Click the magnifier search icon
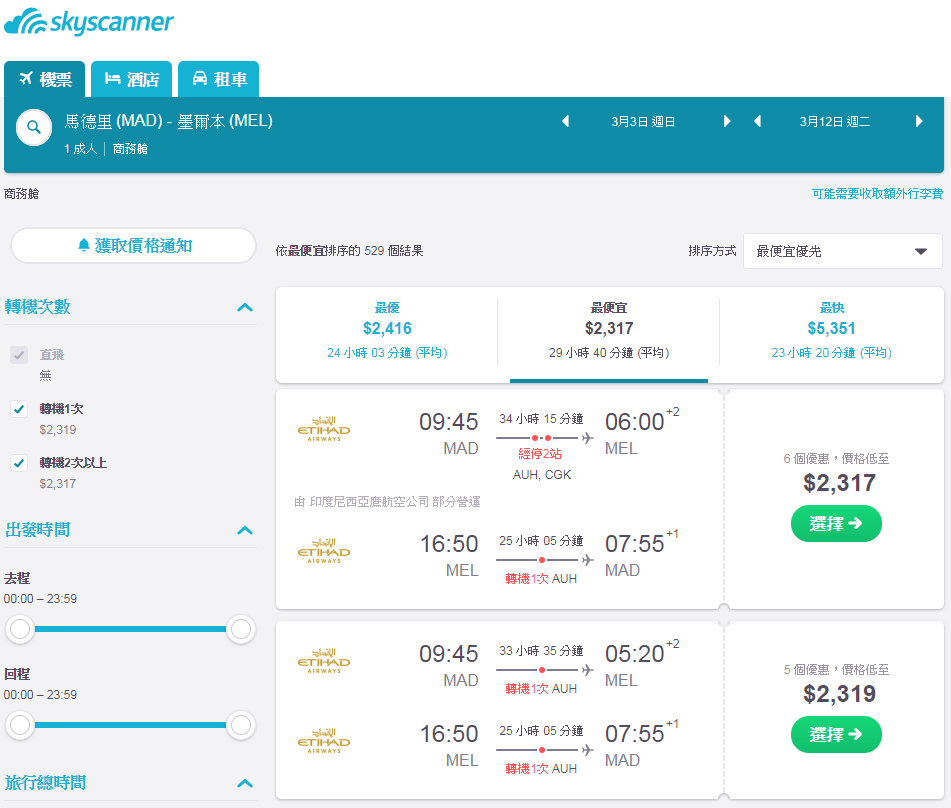Viewport: 951px width, 808px height. [34, 127]
